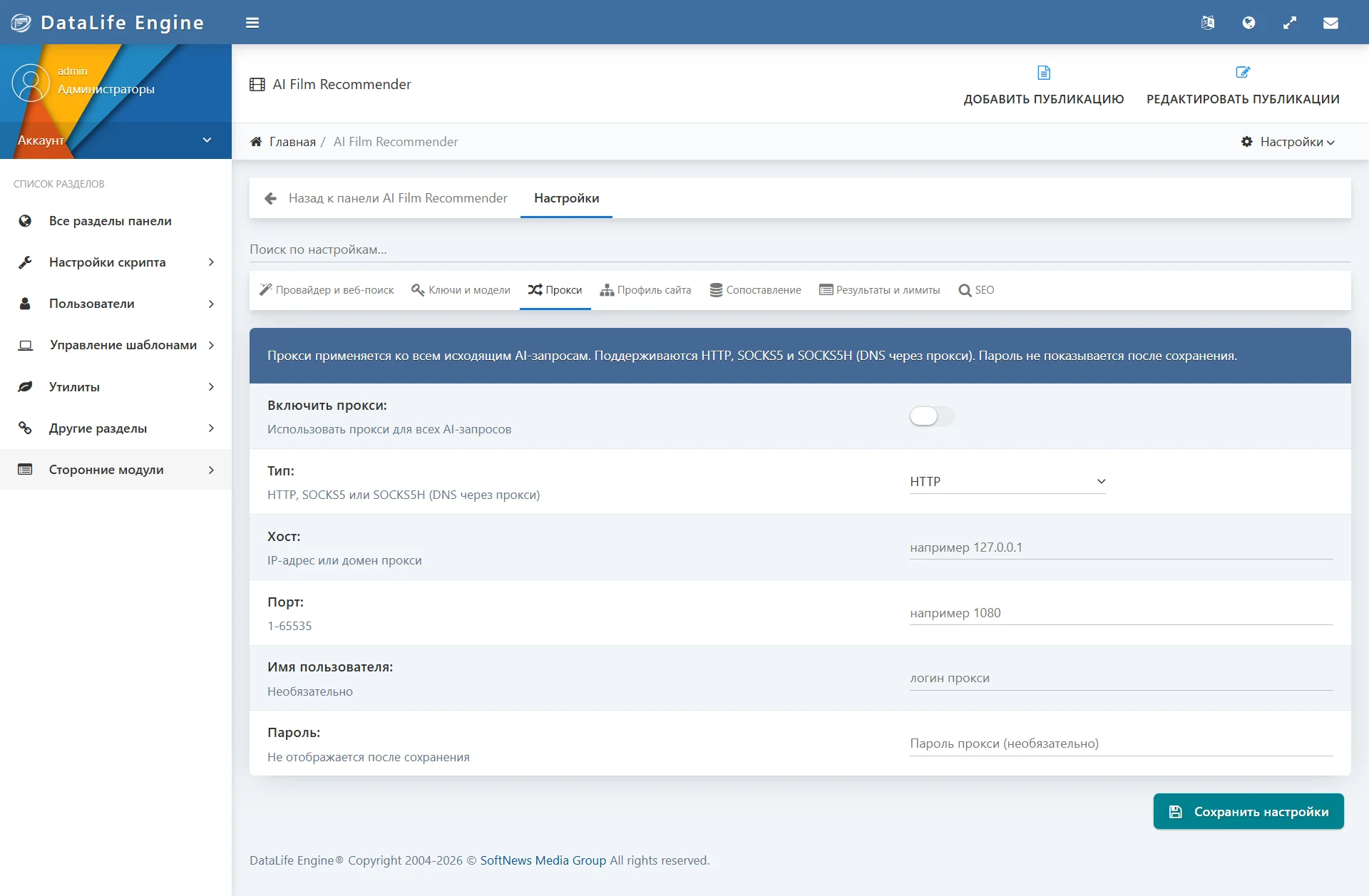Open the language translation icon

(x=1208, y=23)
